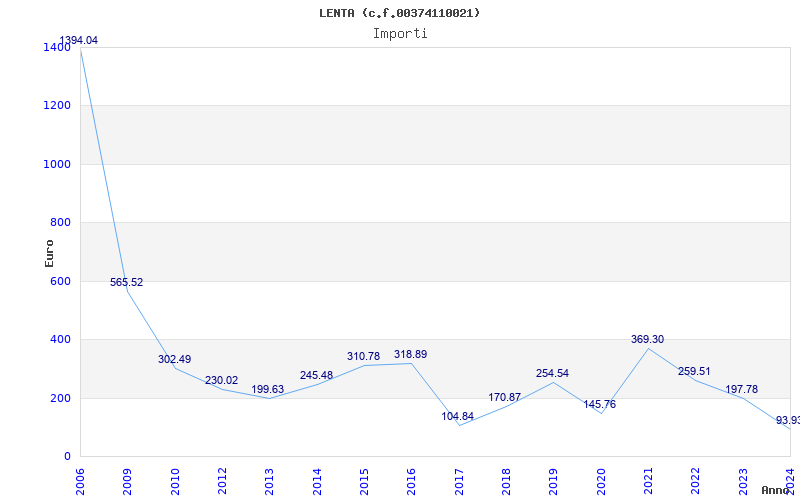Click the 2023 x-axis label
This screenshot has width=800, height=500.
(x=743, y=481)
